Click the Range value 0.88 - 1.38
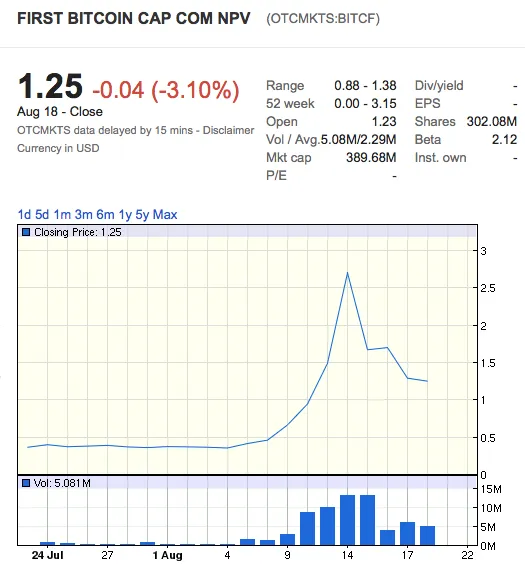525x573 pixels. [365, 86]
